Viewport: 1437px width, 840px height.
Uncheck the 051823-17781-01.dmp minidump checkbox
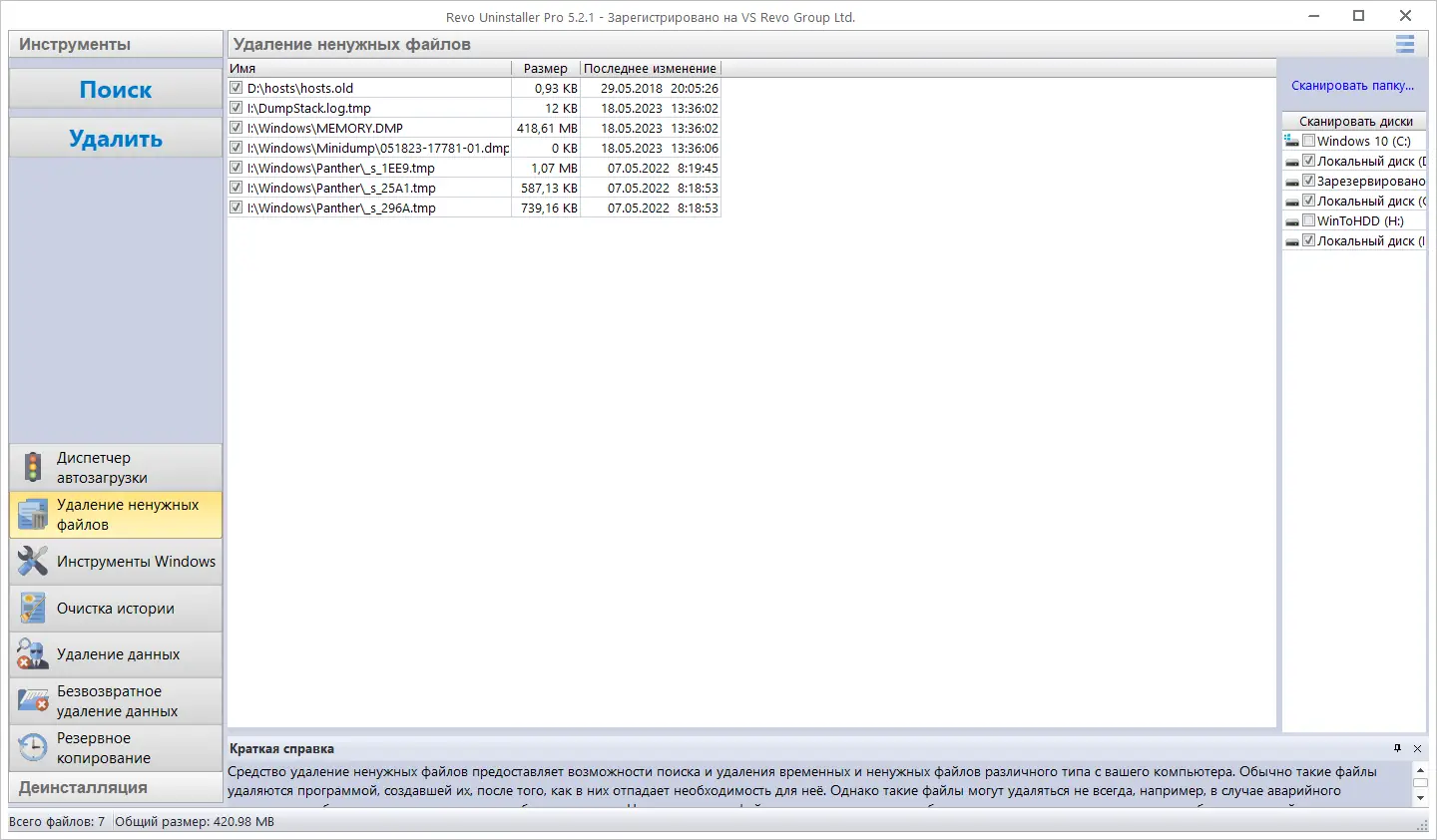pos(237,148)
